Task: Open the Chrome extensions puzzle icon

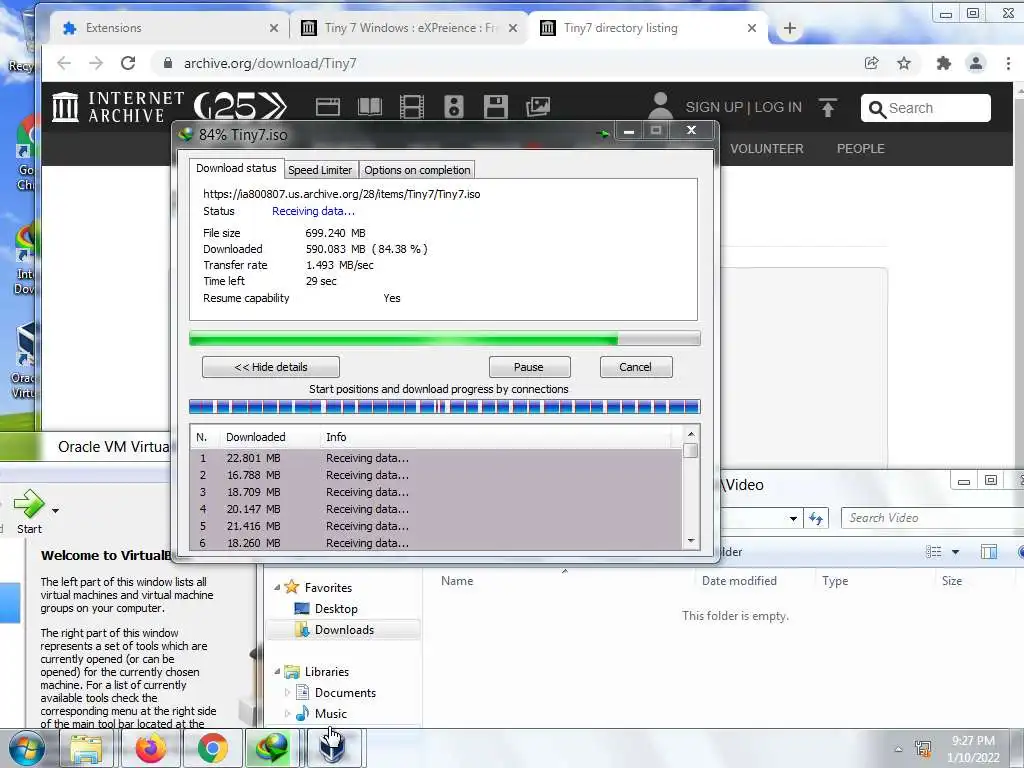Action: coord(944,63)
